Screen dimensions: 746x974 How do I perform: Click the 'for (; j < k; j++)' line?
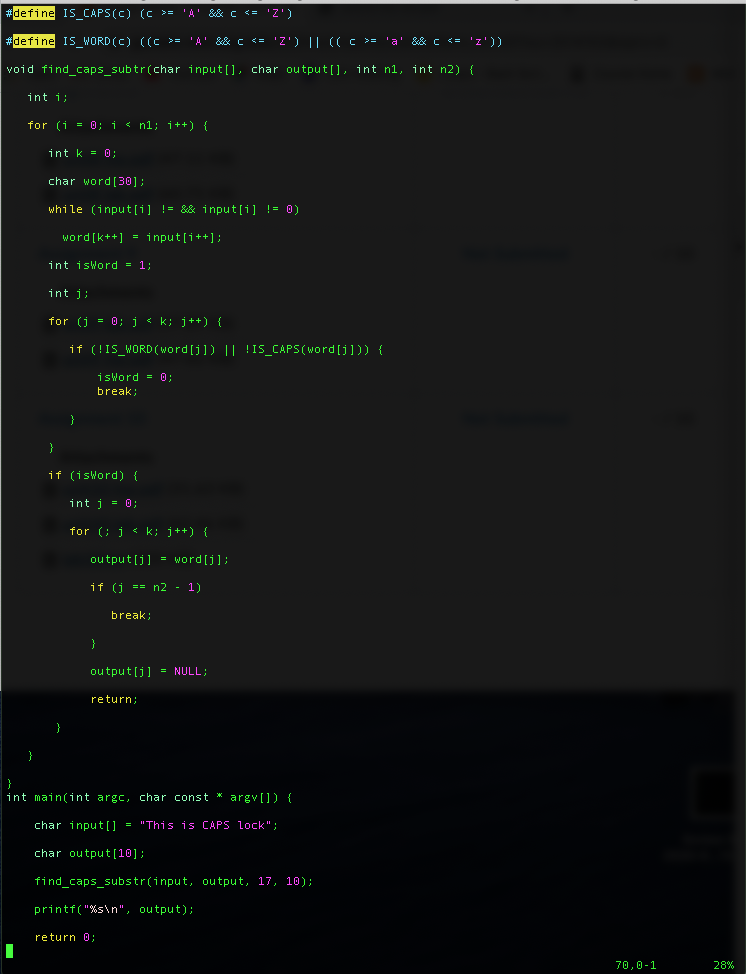click(x=139, y=531)
